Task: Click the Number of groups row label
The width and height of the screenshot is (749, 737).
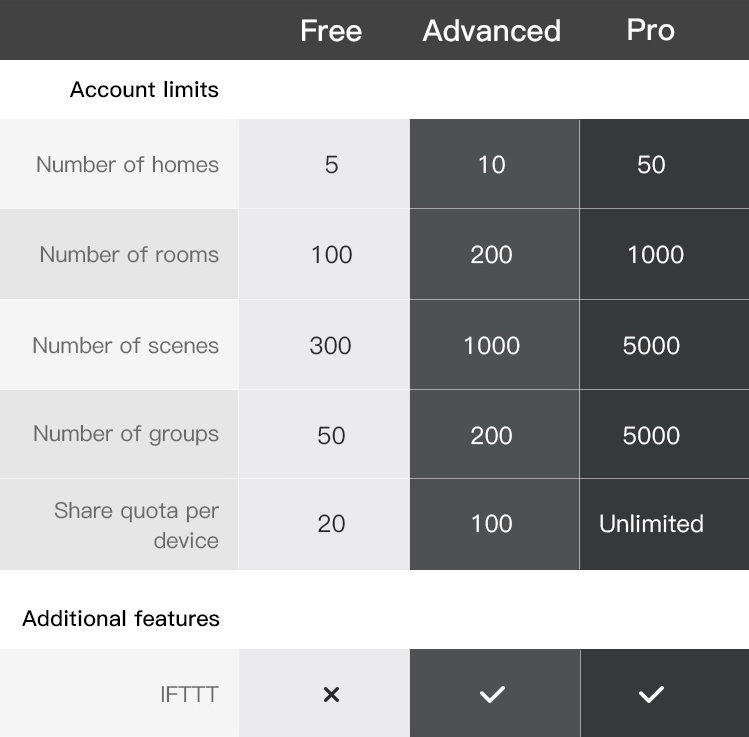Action: click(126, 434)
